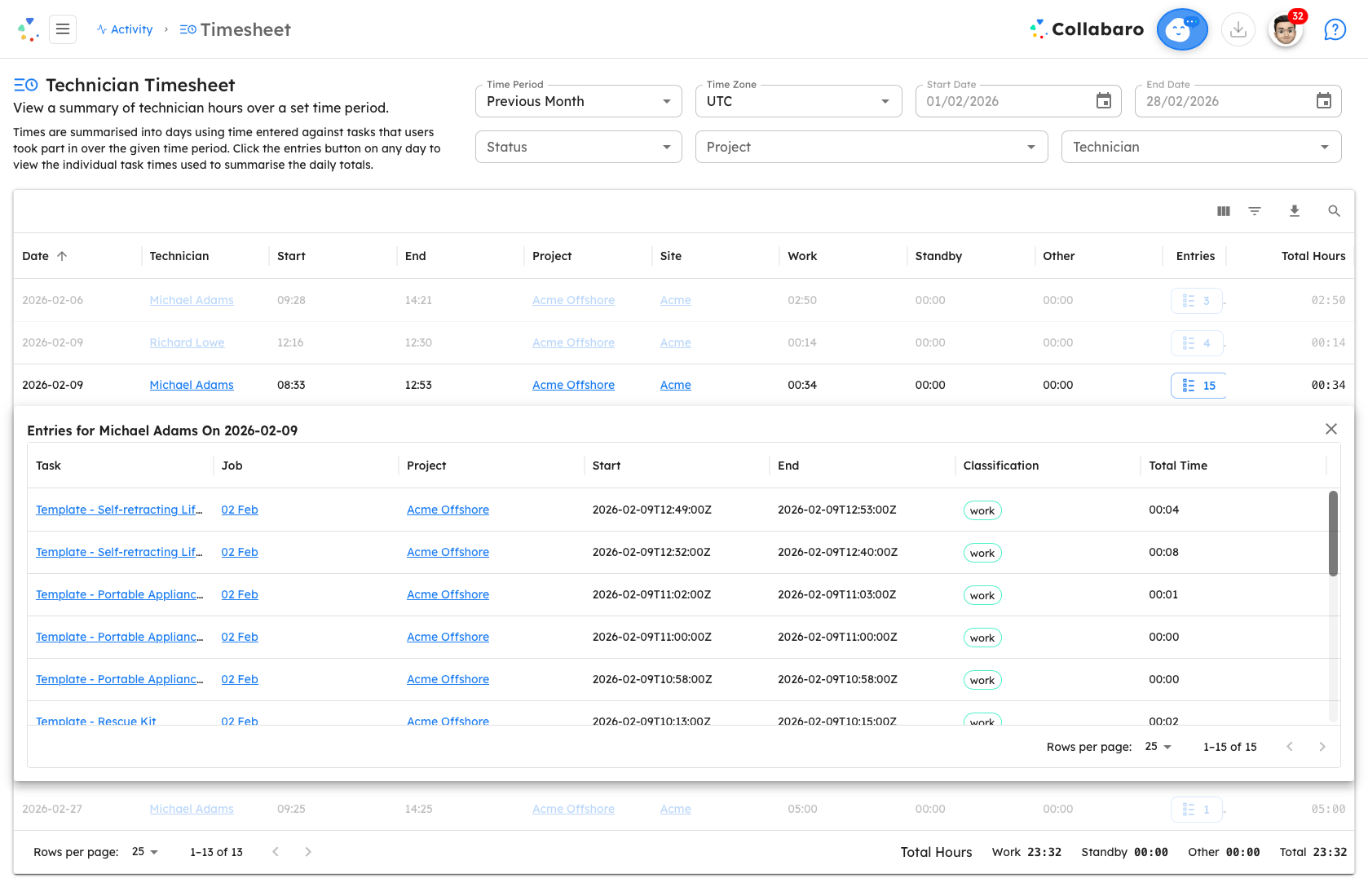Image resolution: width=1368 pixels, height=896 pixels.
Task: Open table search with the magnifier icon
Action: pyautogui.click(x=1334, y=211)
